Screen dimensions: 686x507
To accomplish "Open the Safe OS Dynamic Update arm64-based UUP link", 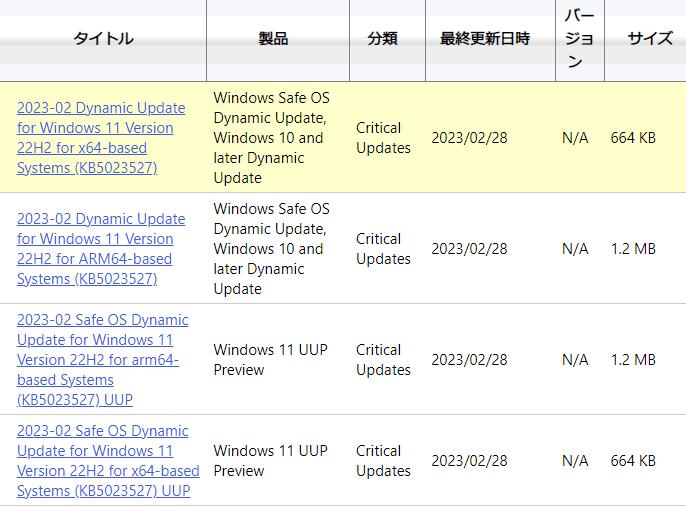I will pyautogui.click(x=103, y=360).
